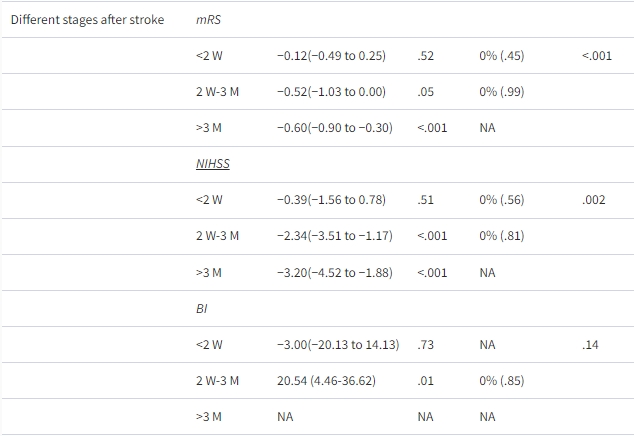
Task: Click the −3.20(−4.52 to −1.88) value
Action: pos(334,272)
